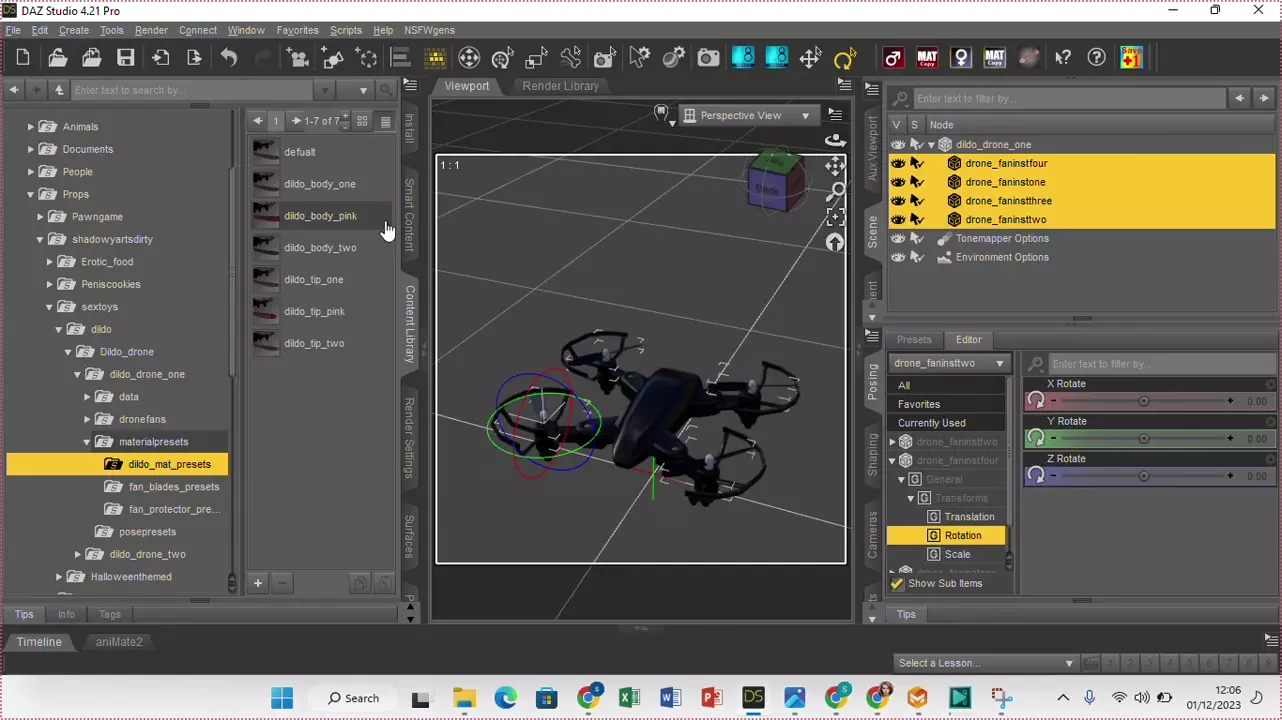Expand the dildo_drone_two folder
1282x720 pixels.
click(78, 555)
